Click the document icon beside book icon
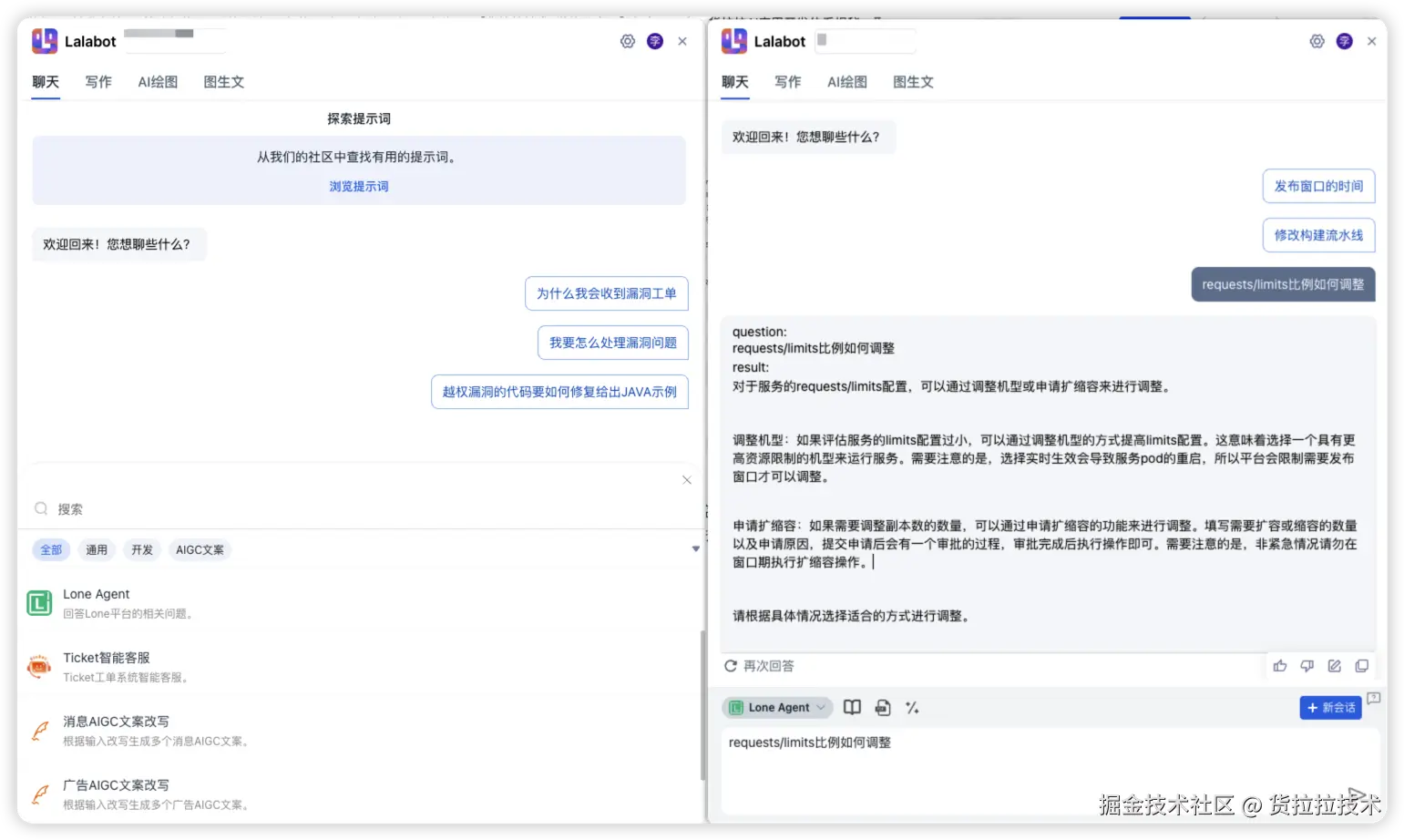Viewport: 1404px width, 840px height. [x=883, y=707]
